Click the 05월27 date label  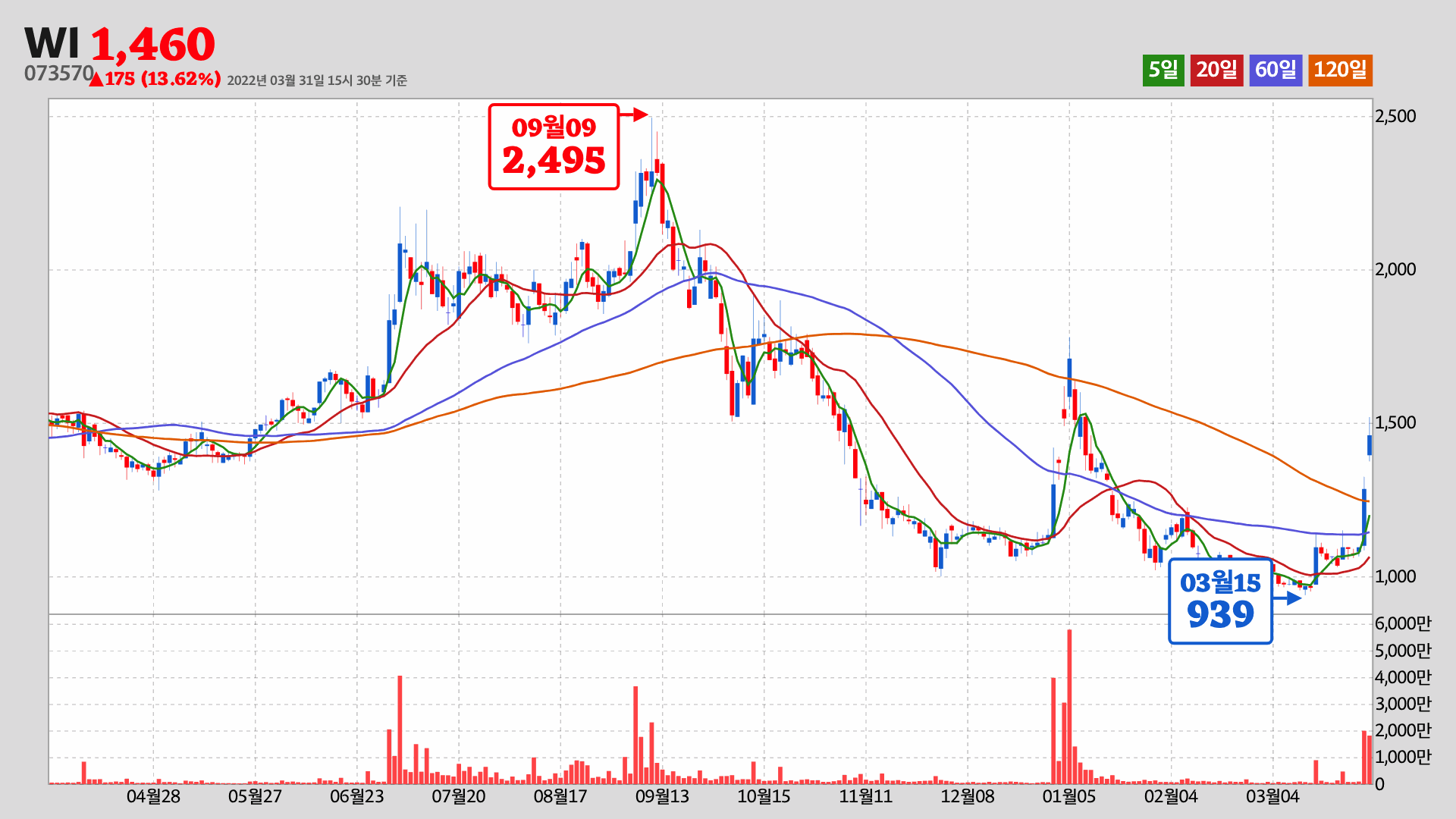coord(255,796)
